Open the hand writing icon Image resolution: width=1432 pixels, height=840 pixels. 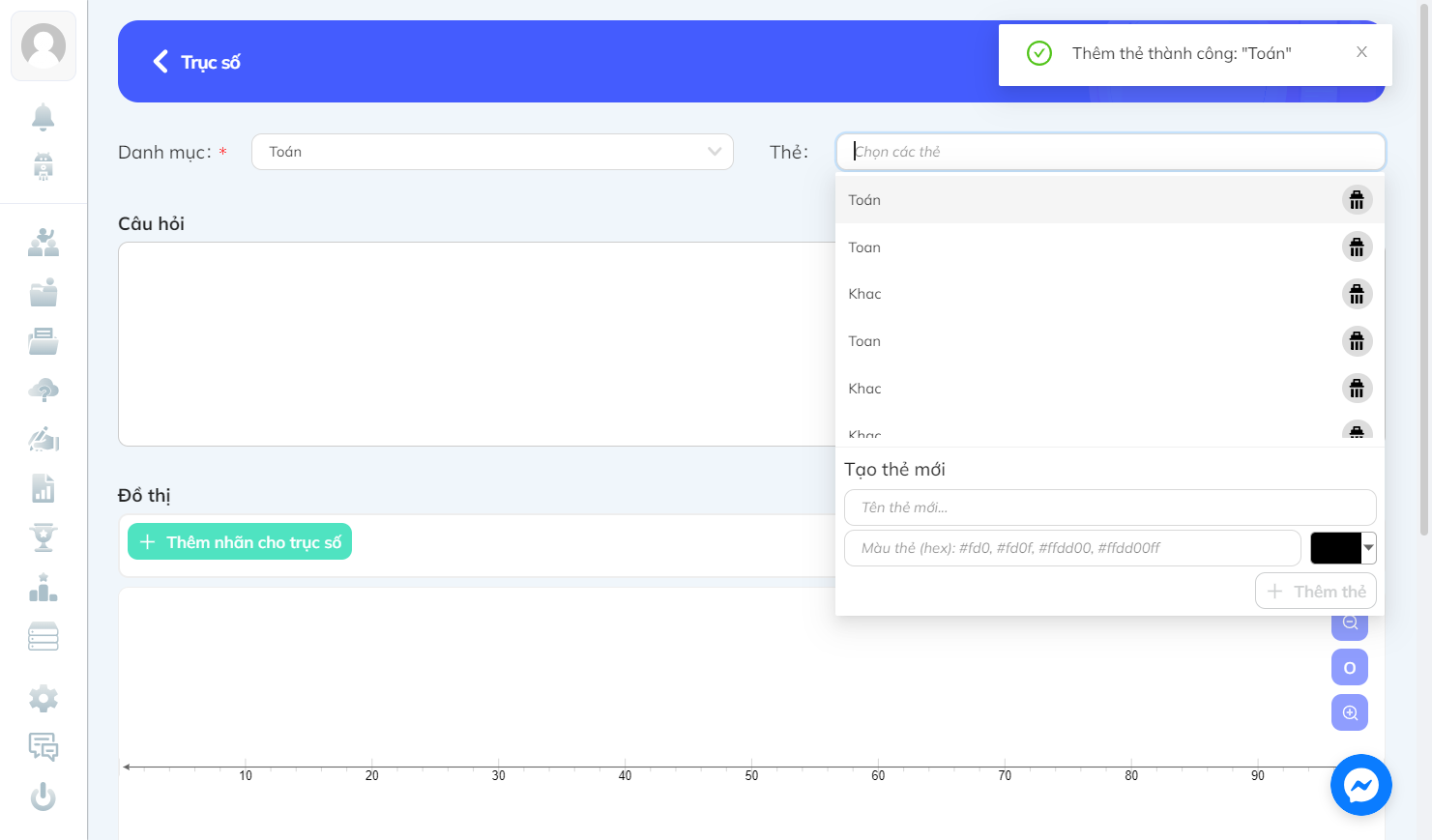coord(44,439)
